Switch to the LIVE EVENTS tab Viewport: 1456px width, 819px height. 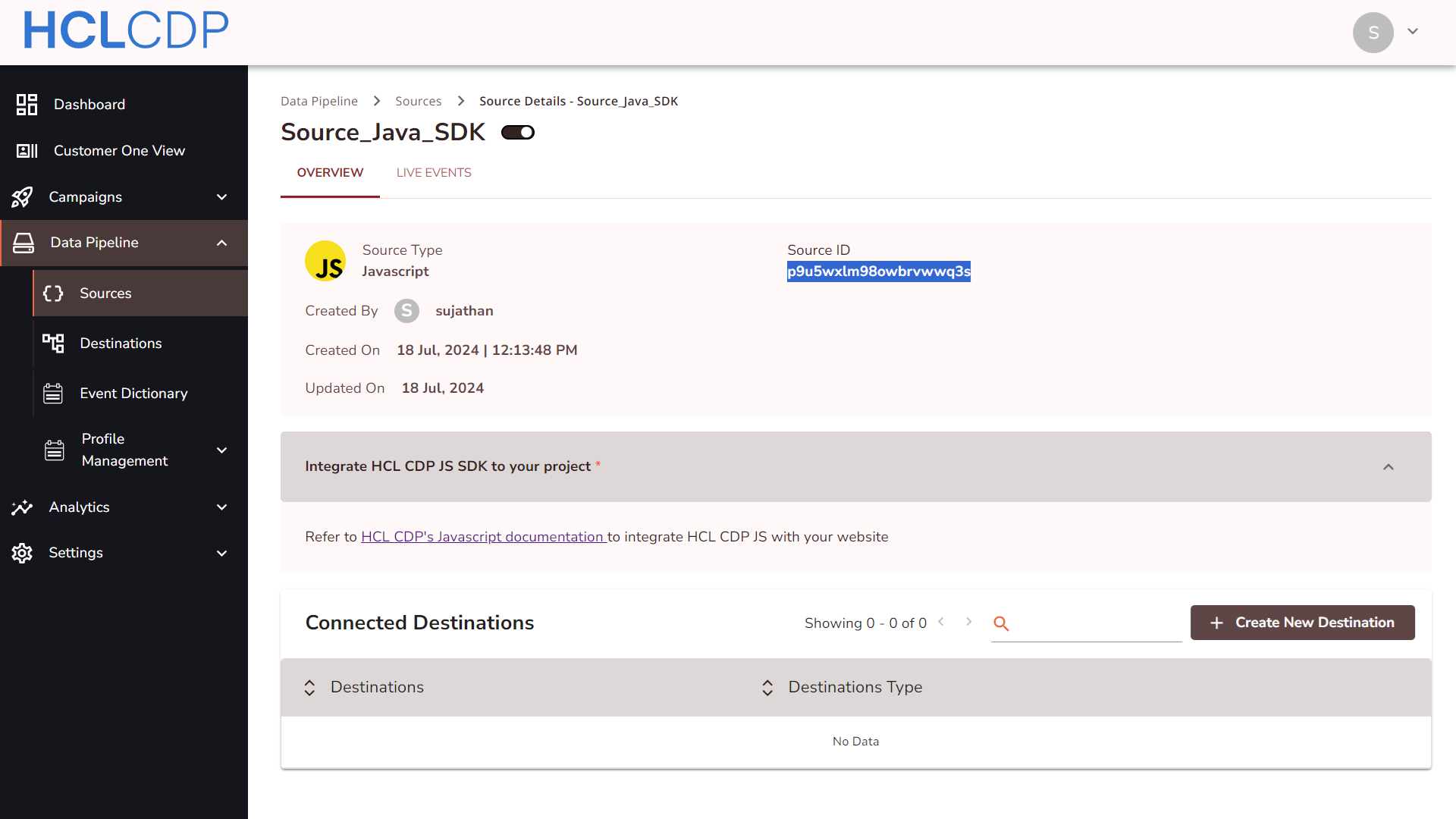(434, 172)
